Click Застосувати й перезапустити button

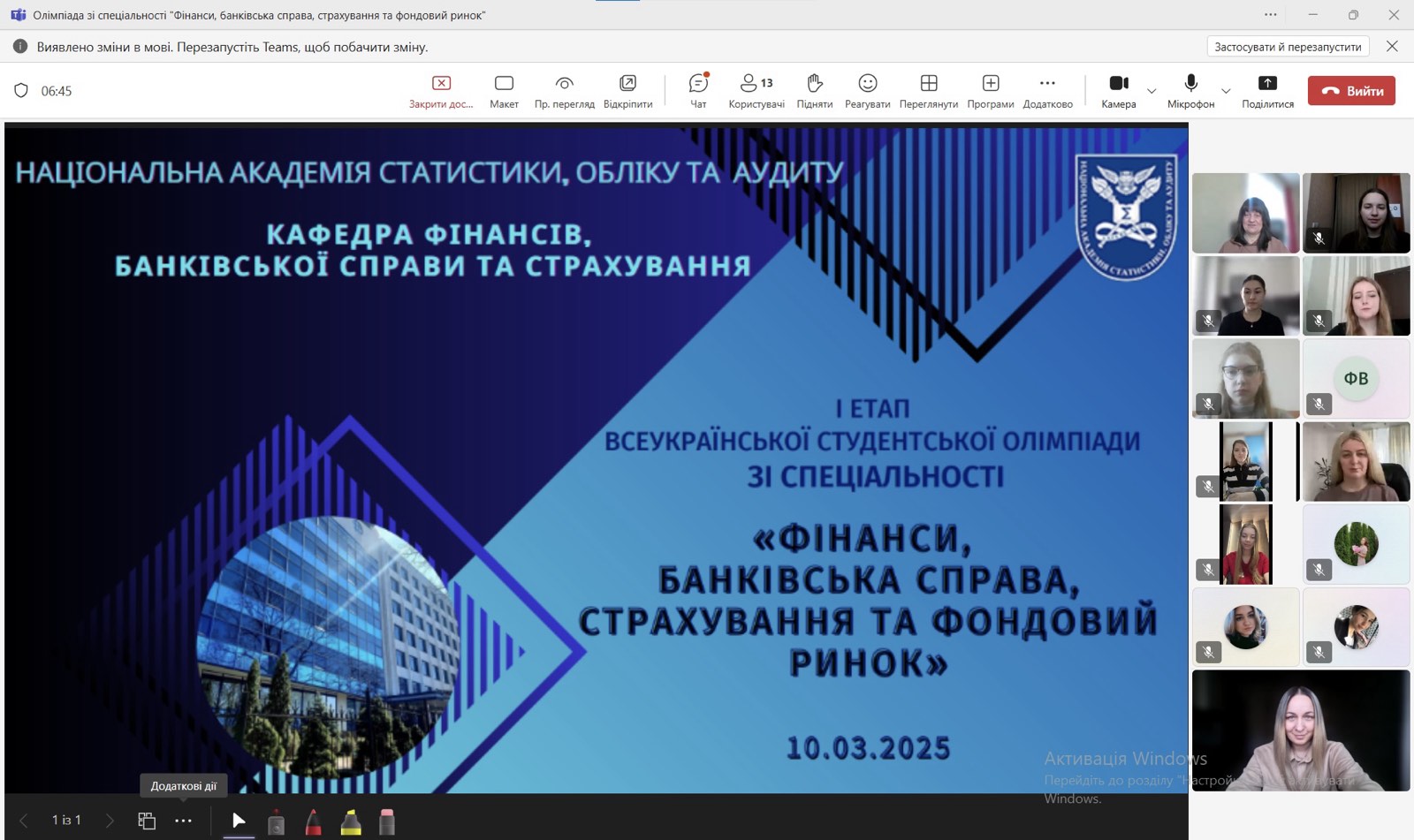click(x=1288, y=47)
